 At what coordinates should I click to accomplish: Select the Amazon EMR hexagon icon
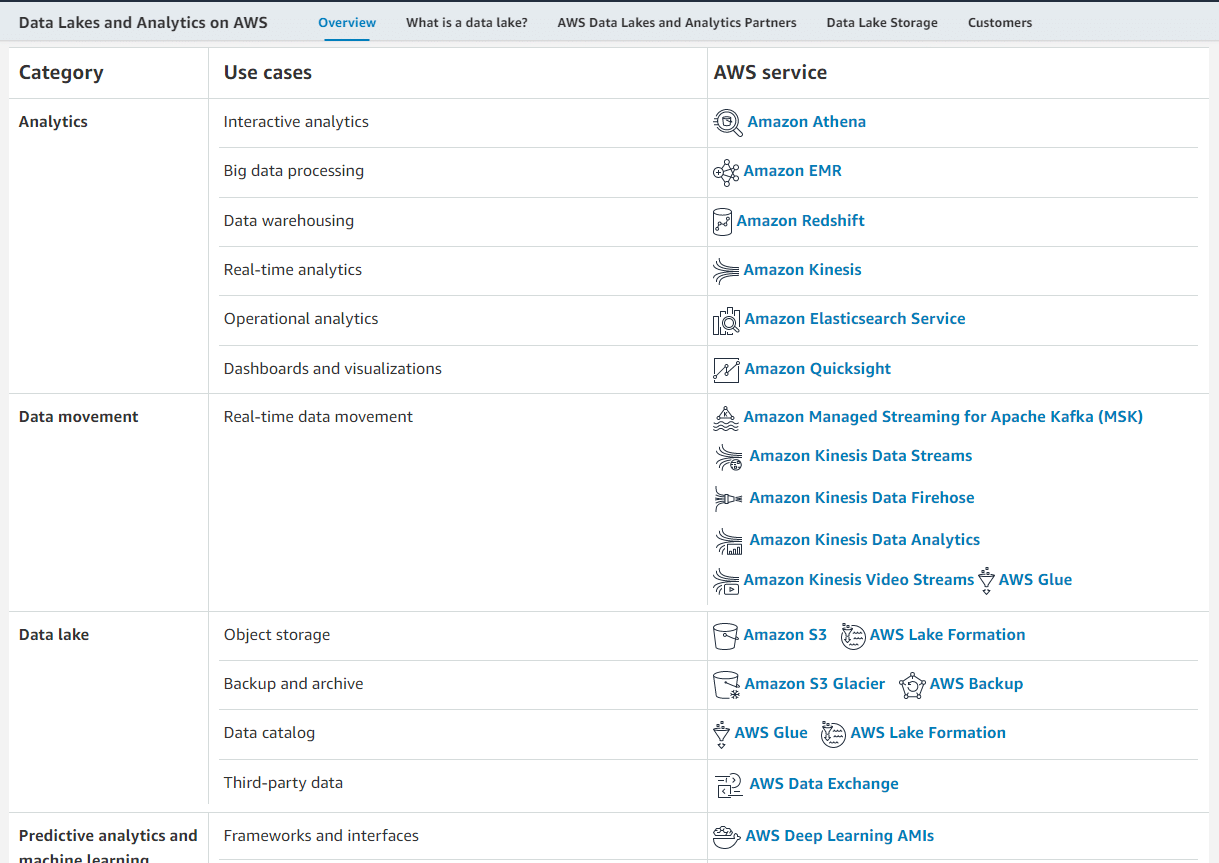727,172
